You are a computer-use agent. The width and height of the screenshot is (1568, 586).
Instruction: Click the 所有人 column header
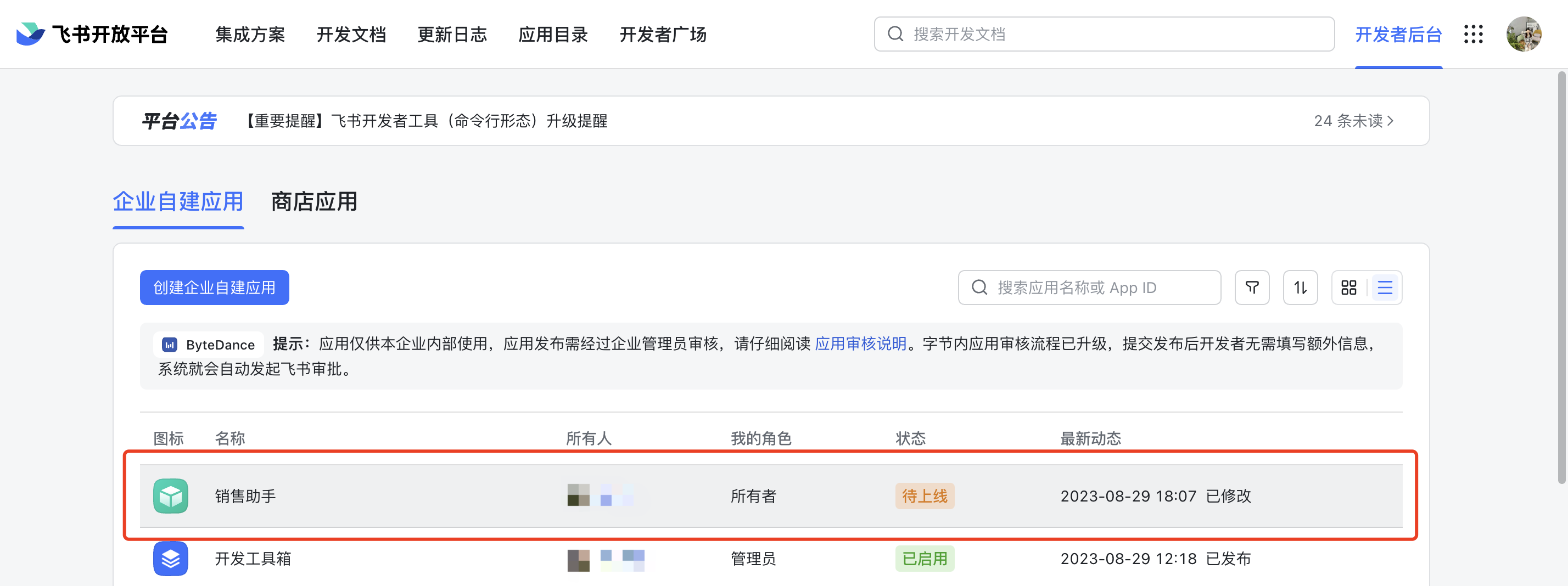589,438
